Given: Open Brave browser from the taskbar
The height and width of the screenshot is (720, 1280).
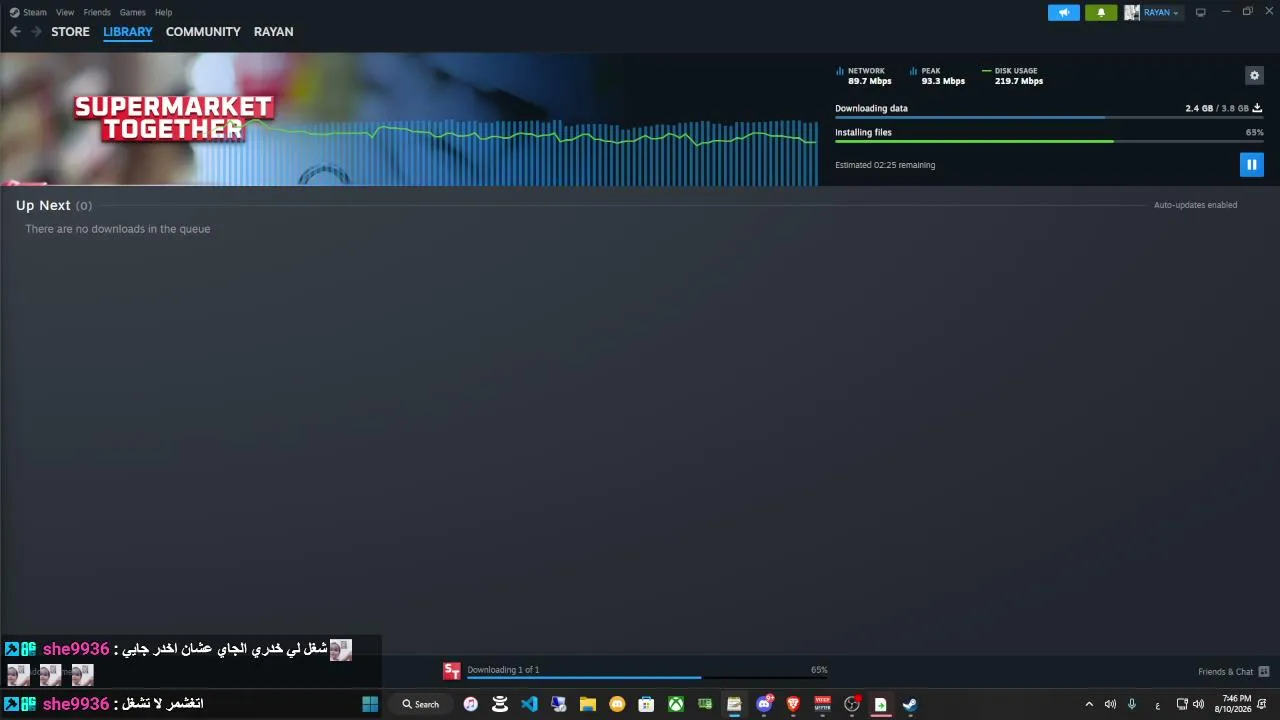Looking at the screenshot, I should (x=793, y=704).
